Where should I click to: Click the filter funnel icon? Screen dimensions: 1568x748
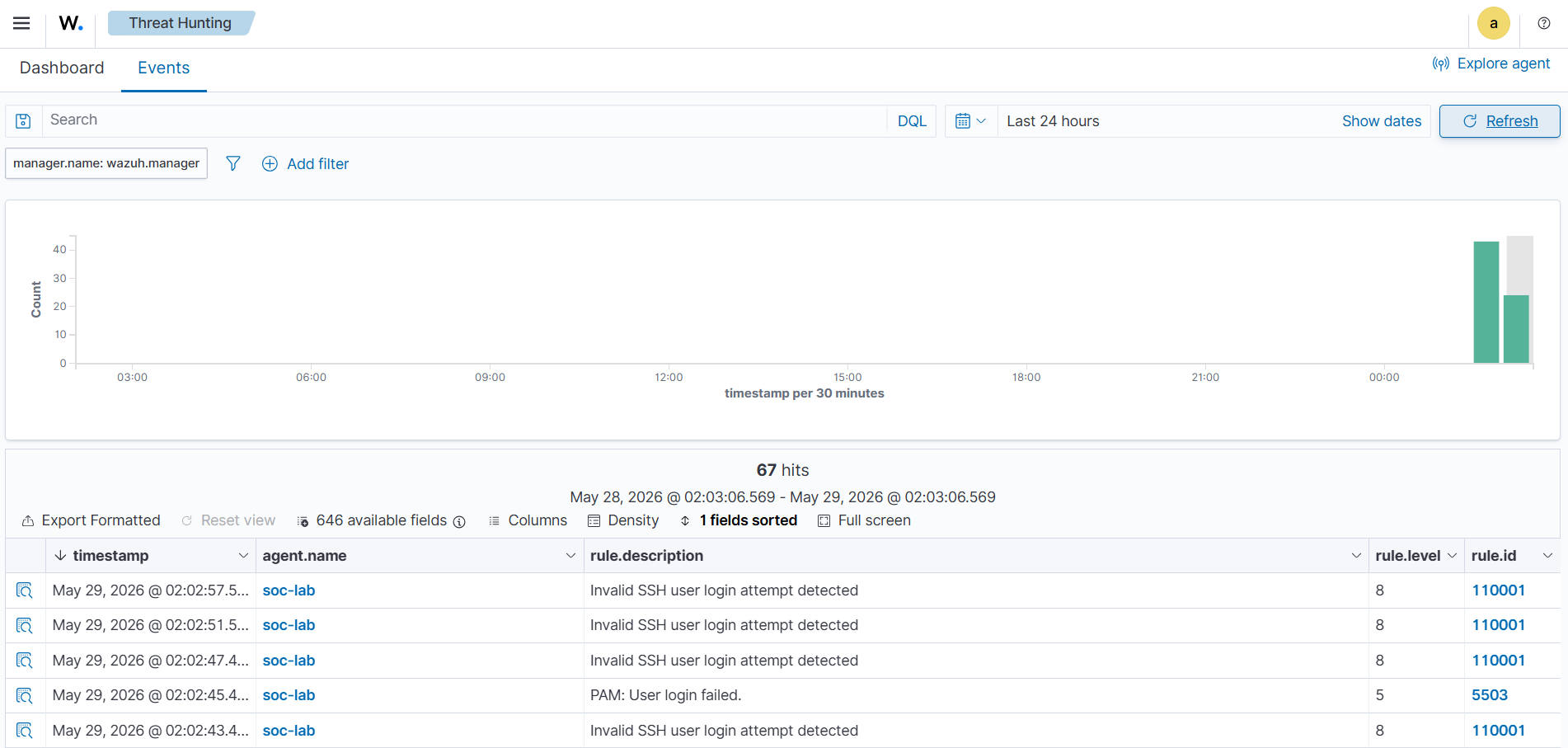click(x=233, y=163)
